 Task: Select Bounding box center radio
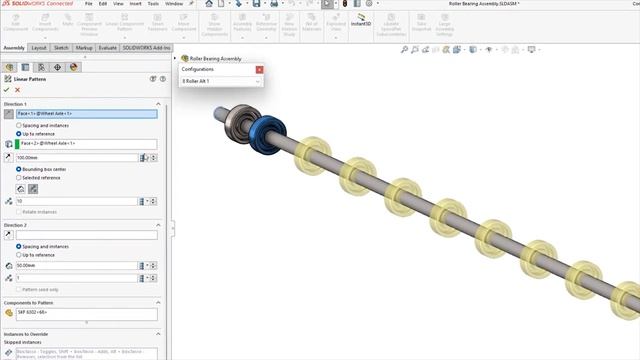tap(18, 169)
